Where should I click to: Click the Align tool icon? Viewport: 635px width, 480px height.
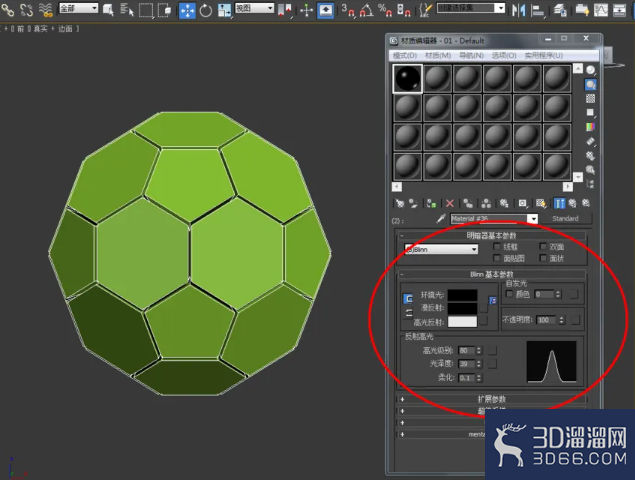point(537,11)
